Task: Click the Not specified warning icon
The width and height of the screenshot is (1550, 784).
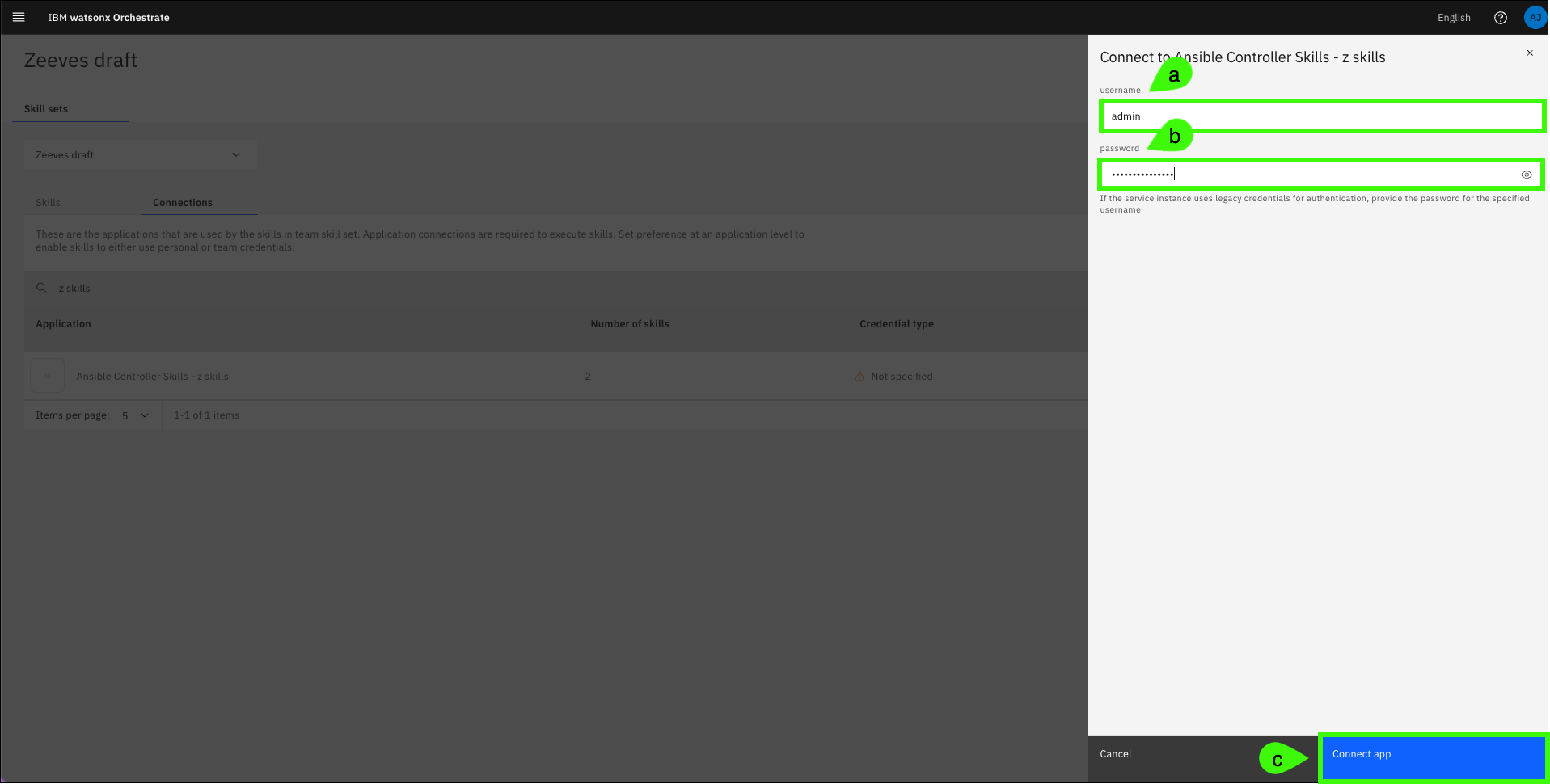Action: (x=859, y=377)
